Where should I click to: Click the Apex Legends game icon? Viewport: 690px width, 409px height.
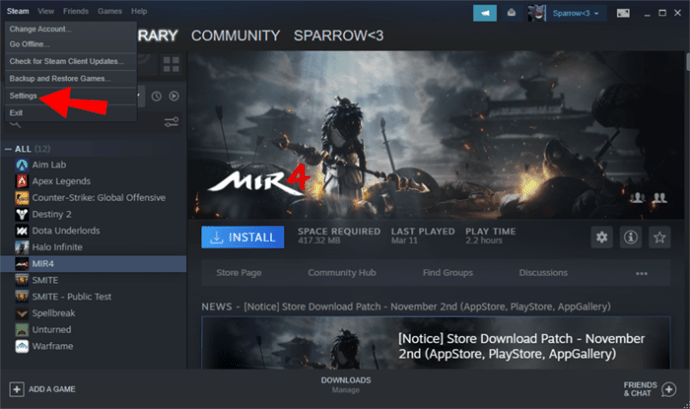pos(22,181)
